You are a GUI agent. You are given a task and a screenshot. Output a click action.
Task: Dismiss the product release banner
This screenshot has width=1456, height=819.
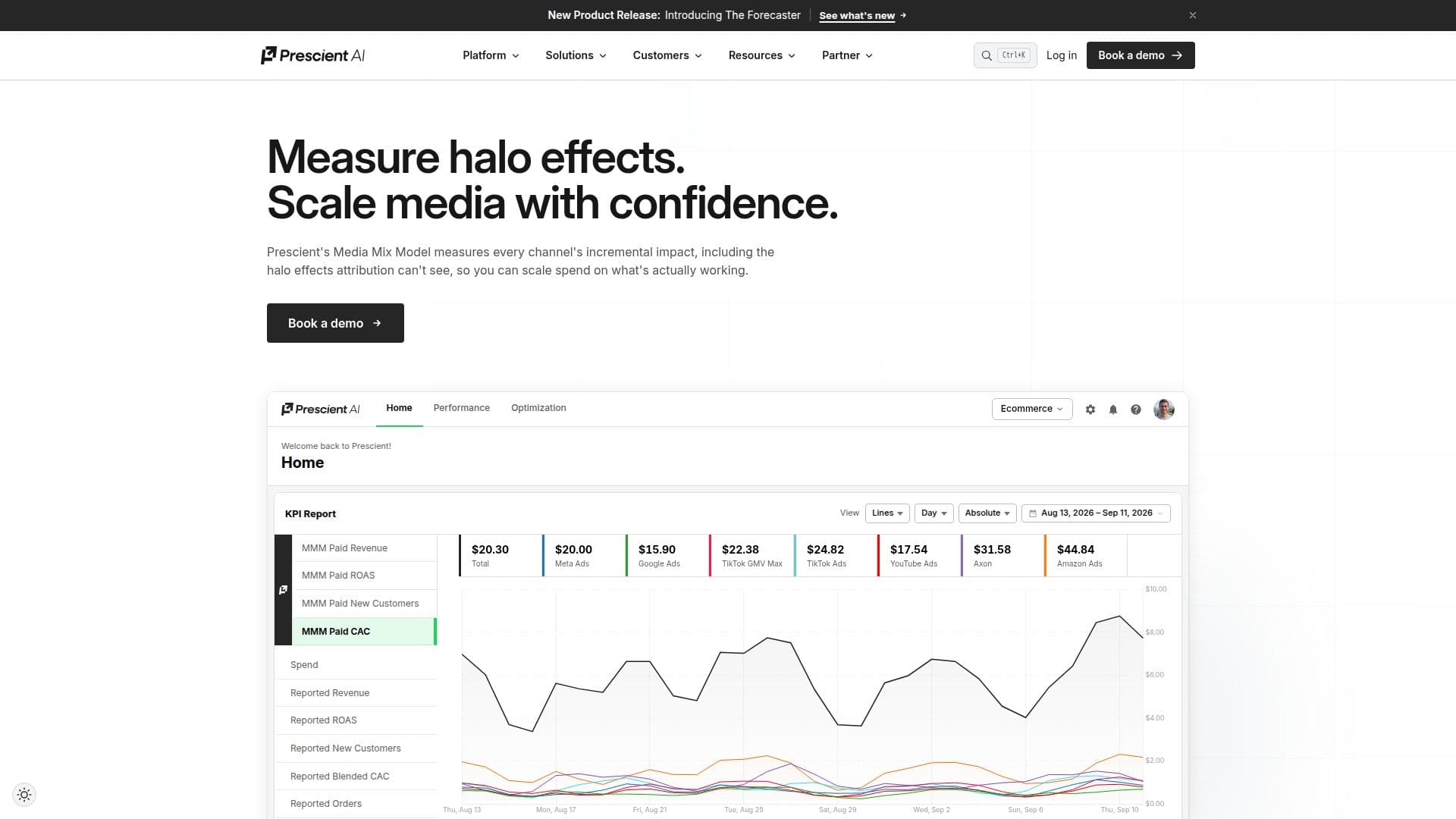[x=1193, y=15]
